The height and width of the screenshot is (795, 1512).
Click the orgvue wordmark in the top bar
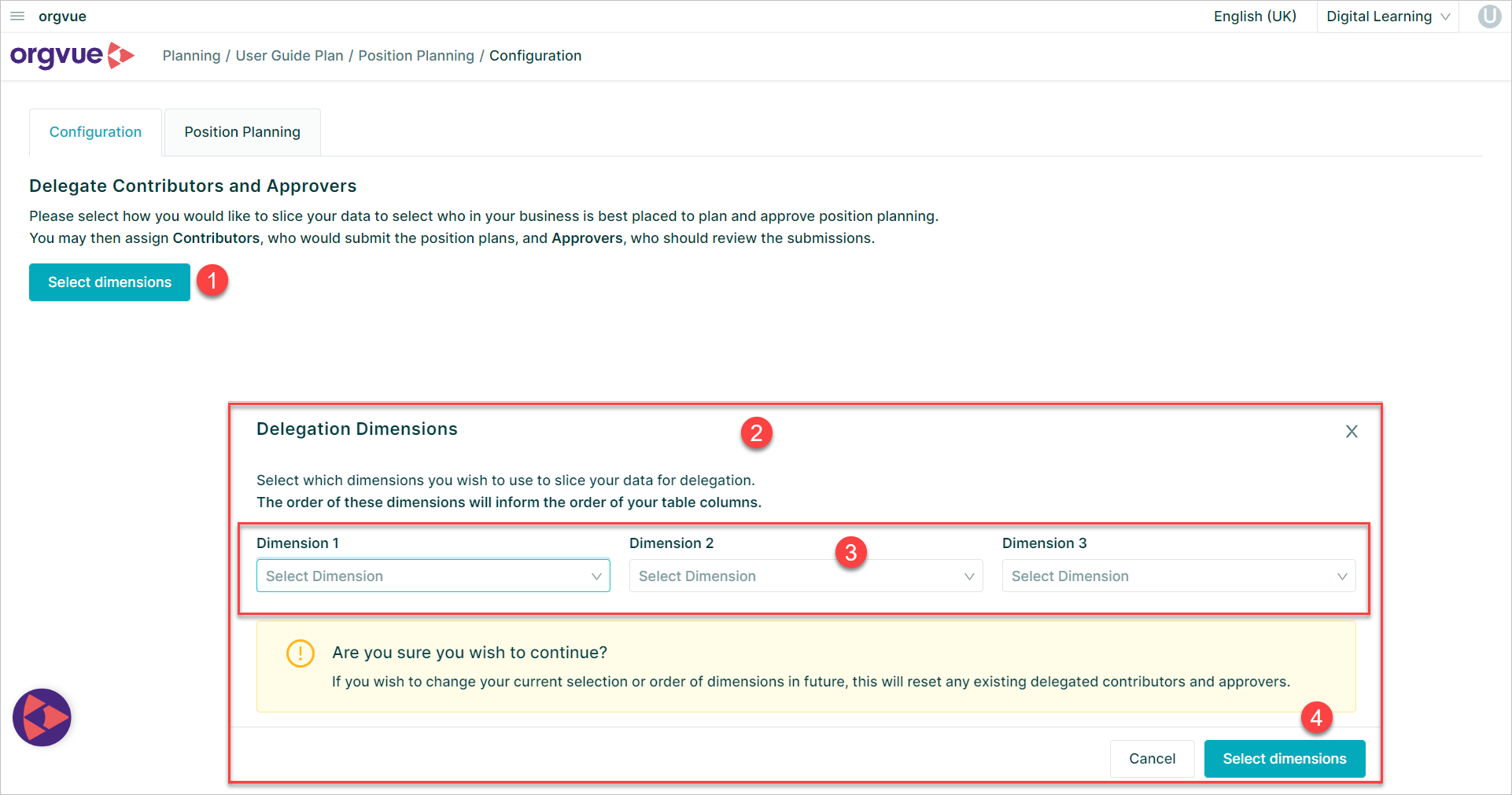(x=62, y=16)
